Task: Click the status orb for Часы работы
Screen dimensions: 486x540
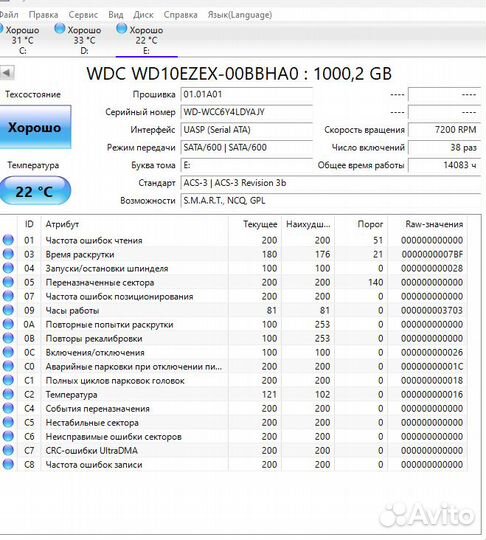Action: 8,310
